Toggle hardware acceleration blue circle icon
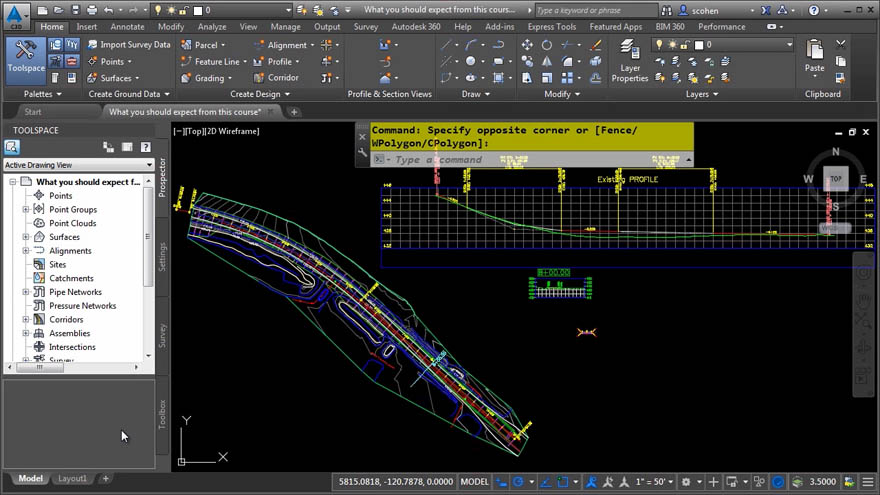The image size is (880, 495). (778, 482)
